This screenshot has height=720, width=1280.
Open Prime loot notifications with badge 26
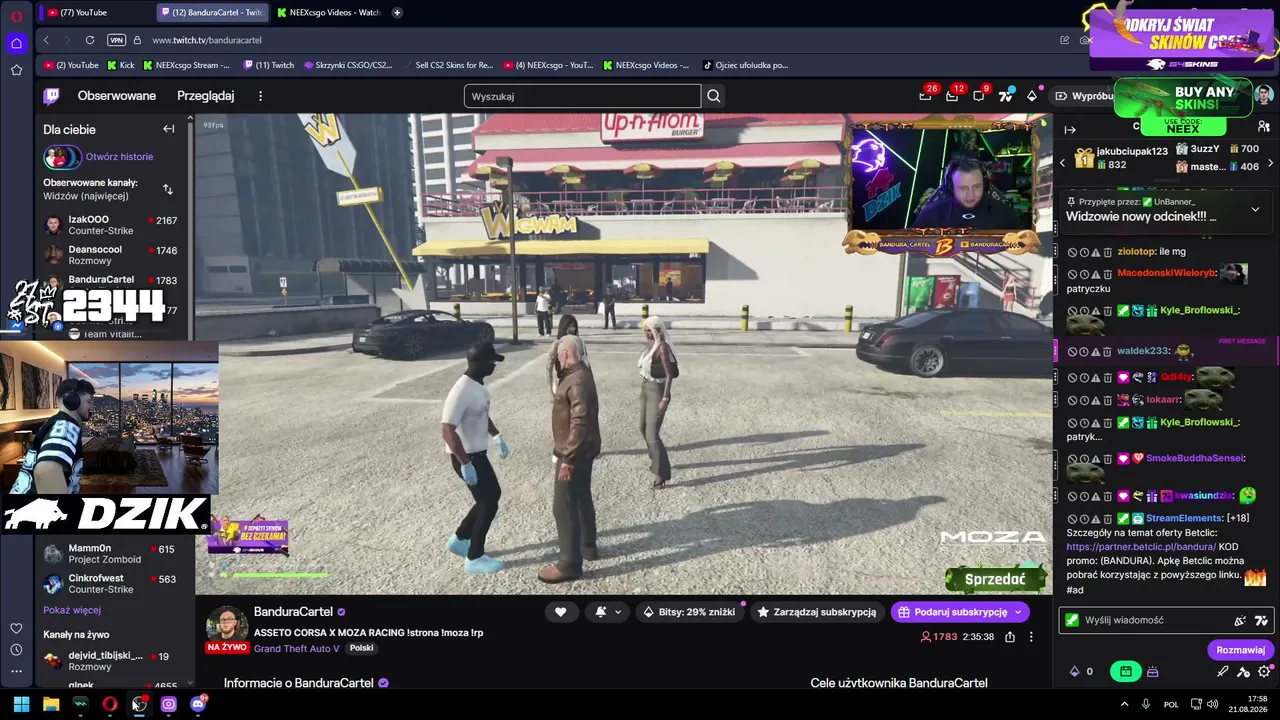[x=926, y=96]
